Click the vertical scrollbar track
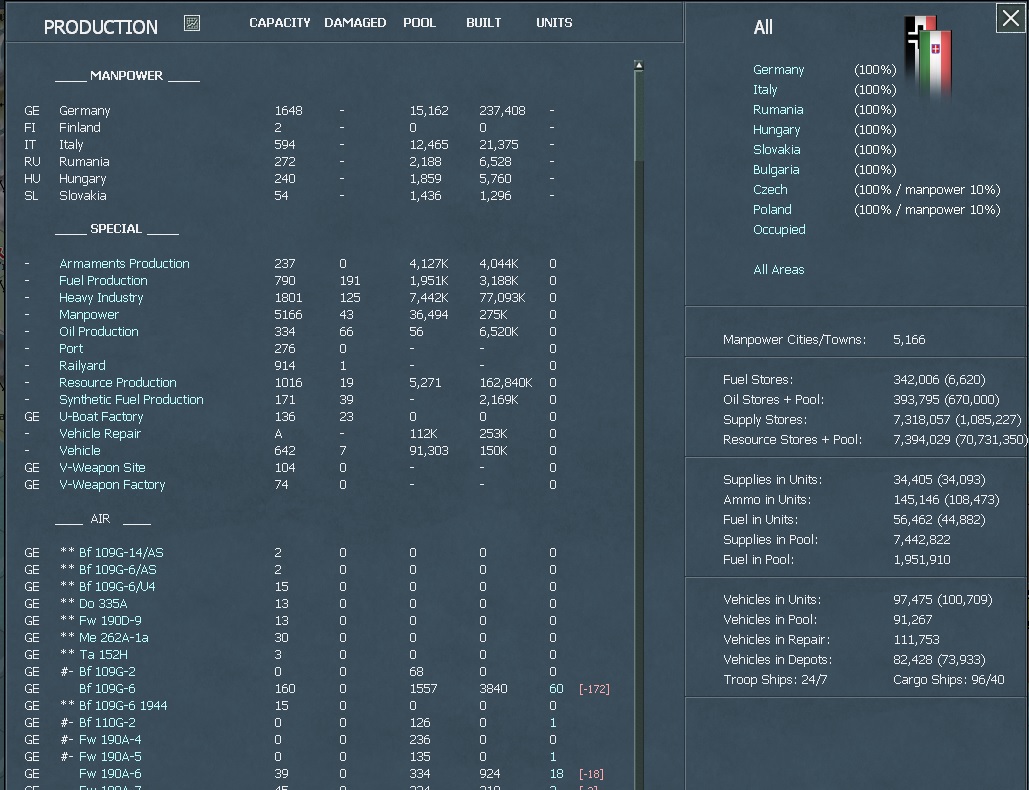1029x790 pixels. [x=637, y=400]
